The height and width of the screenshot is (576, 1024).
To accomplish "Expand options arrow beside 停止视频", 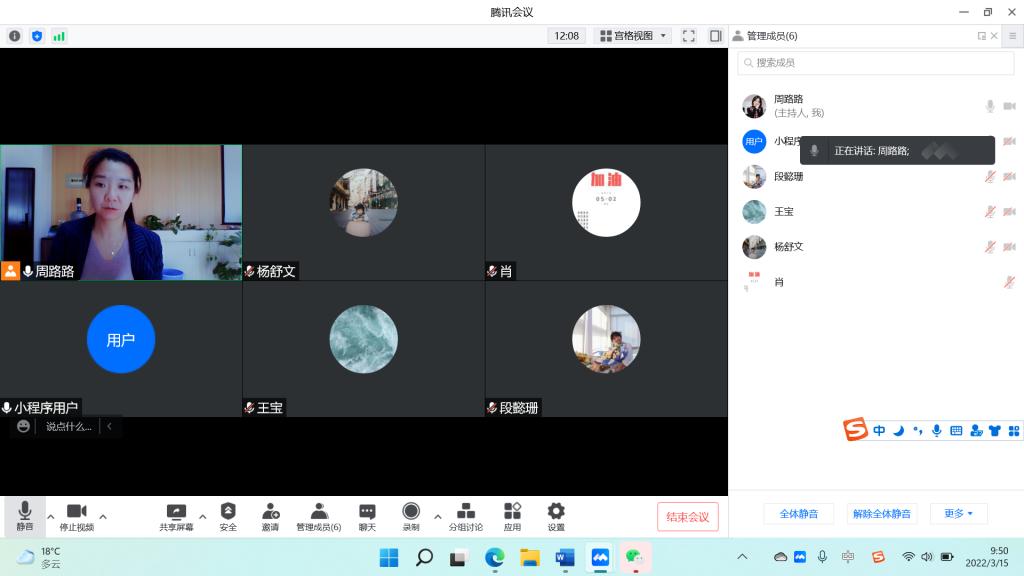I will 103,517.
